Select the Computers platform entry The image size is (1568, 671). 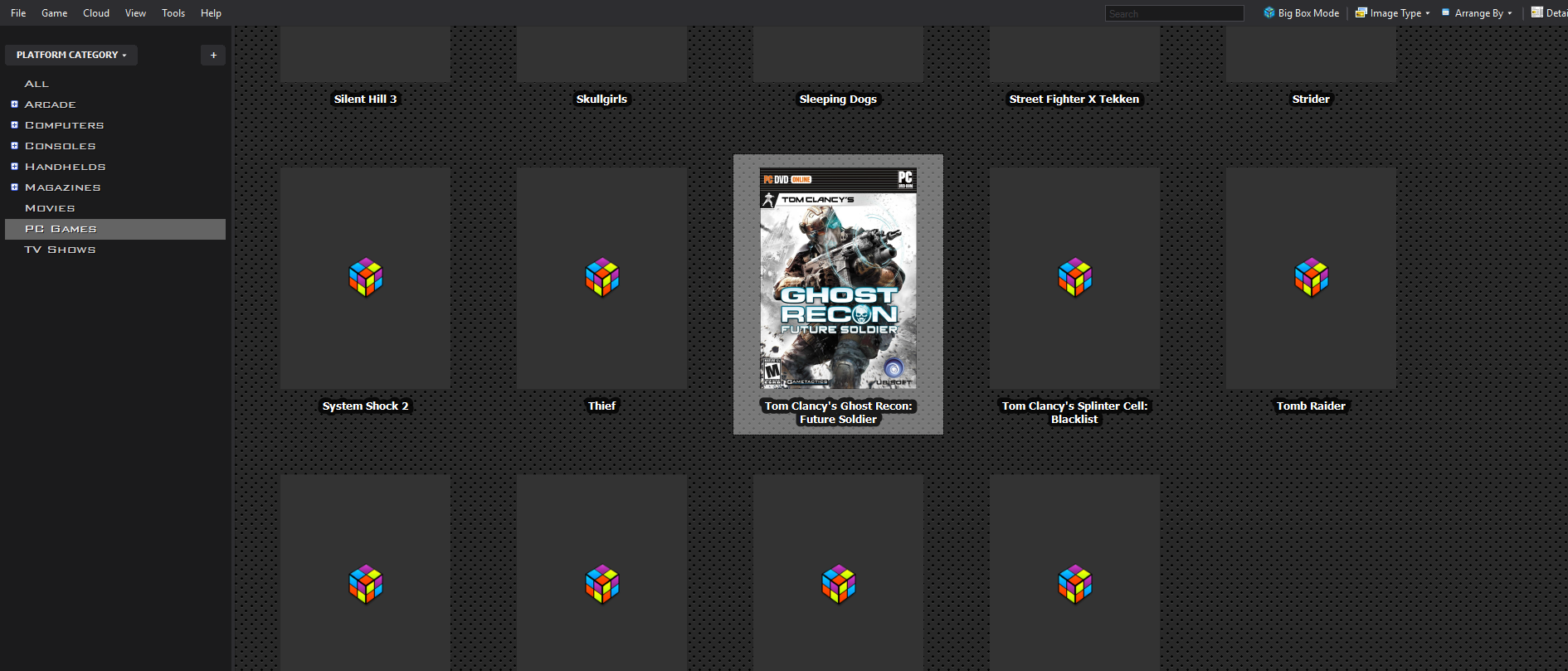[x=65, y=125]
